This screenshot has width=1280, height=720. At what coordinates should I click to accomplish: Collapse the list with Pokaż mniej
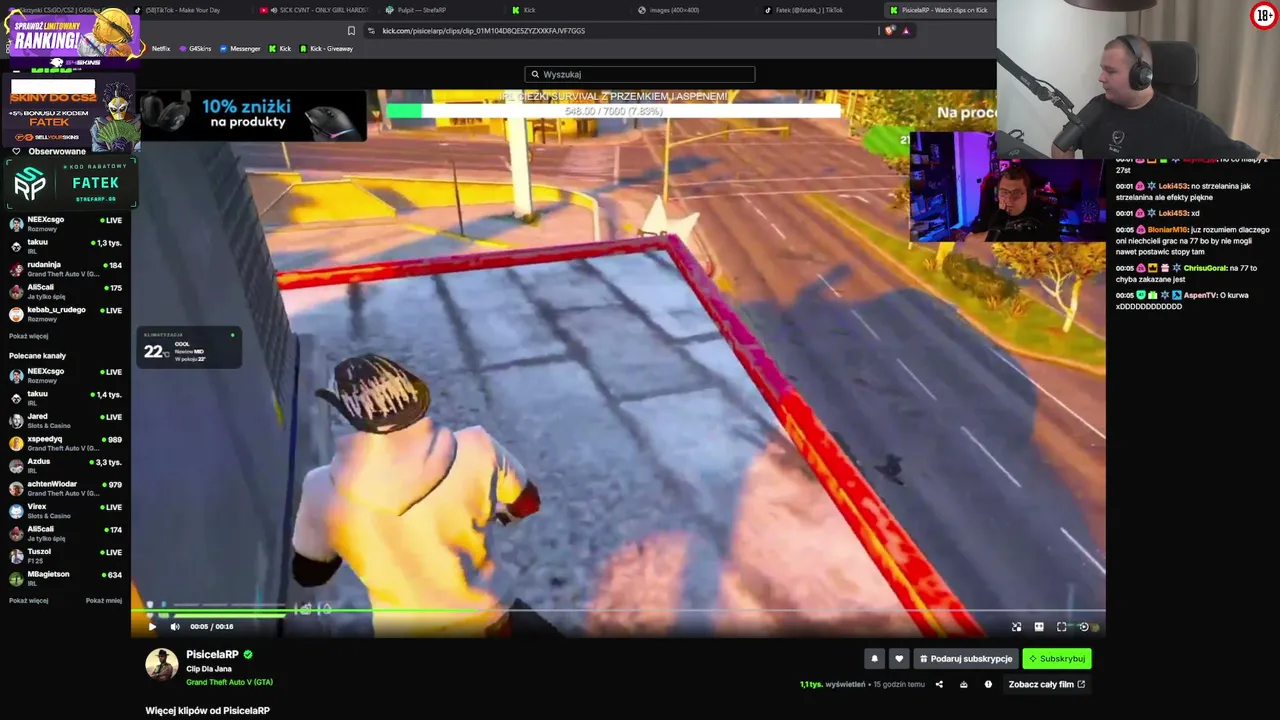(x=104, y=601)
